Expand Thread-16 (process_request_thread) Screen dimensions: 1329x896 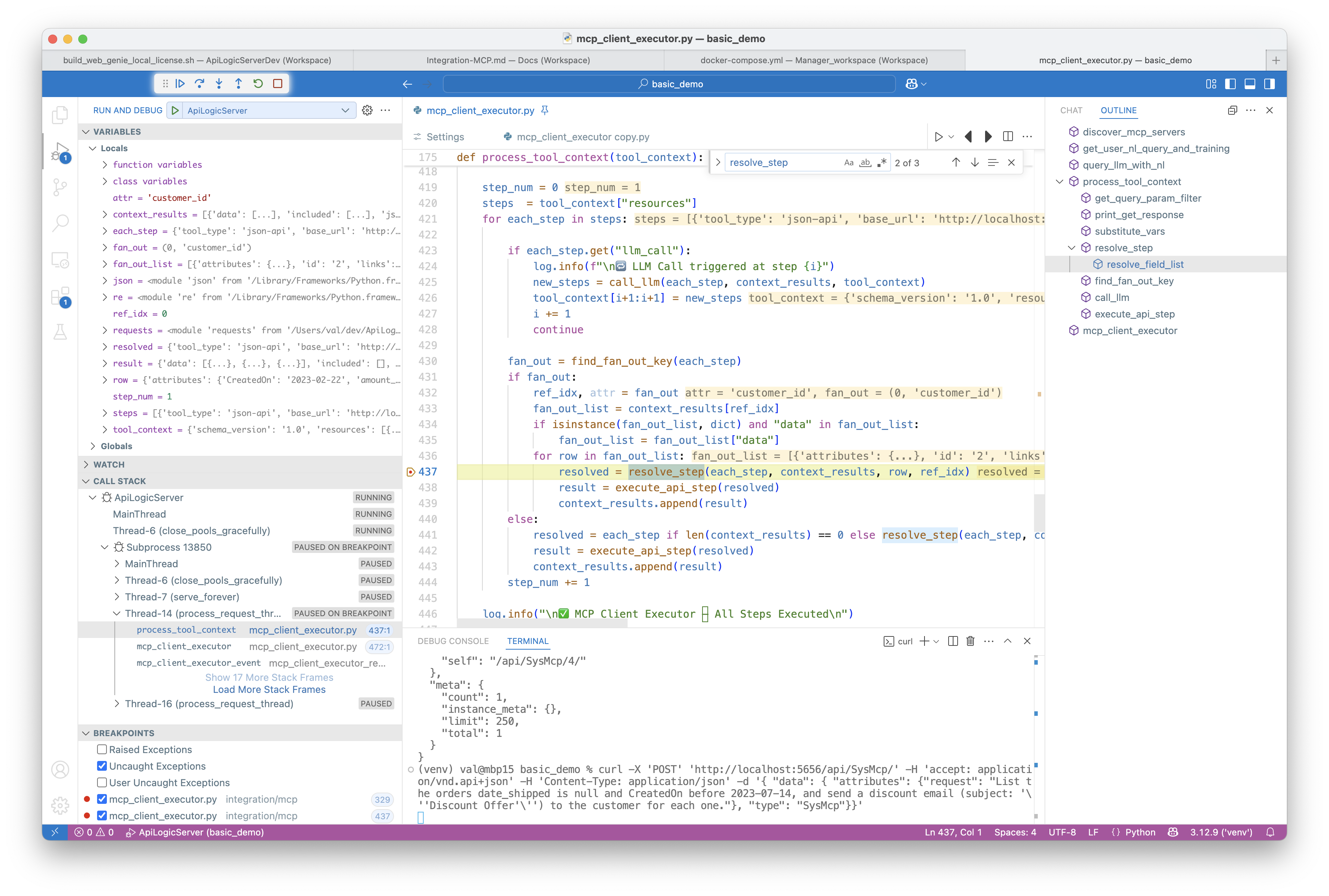(x=117, y=703)
